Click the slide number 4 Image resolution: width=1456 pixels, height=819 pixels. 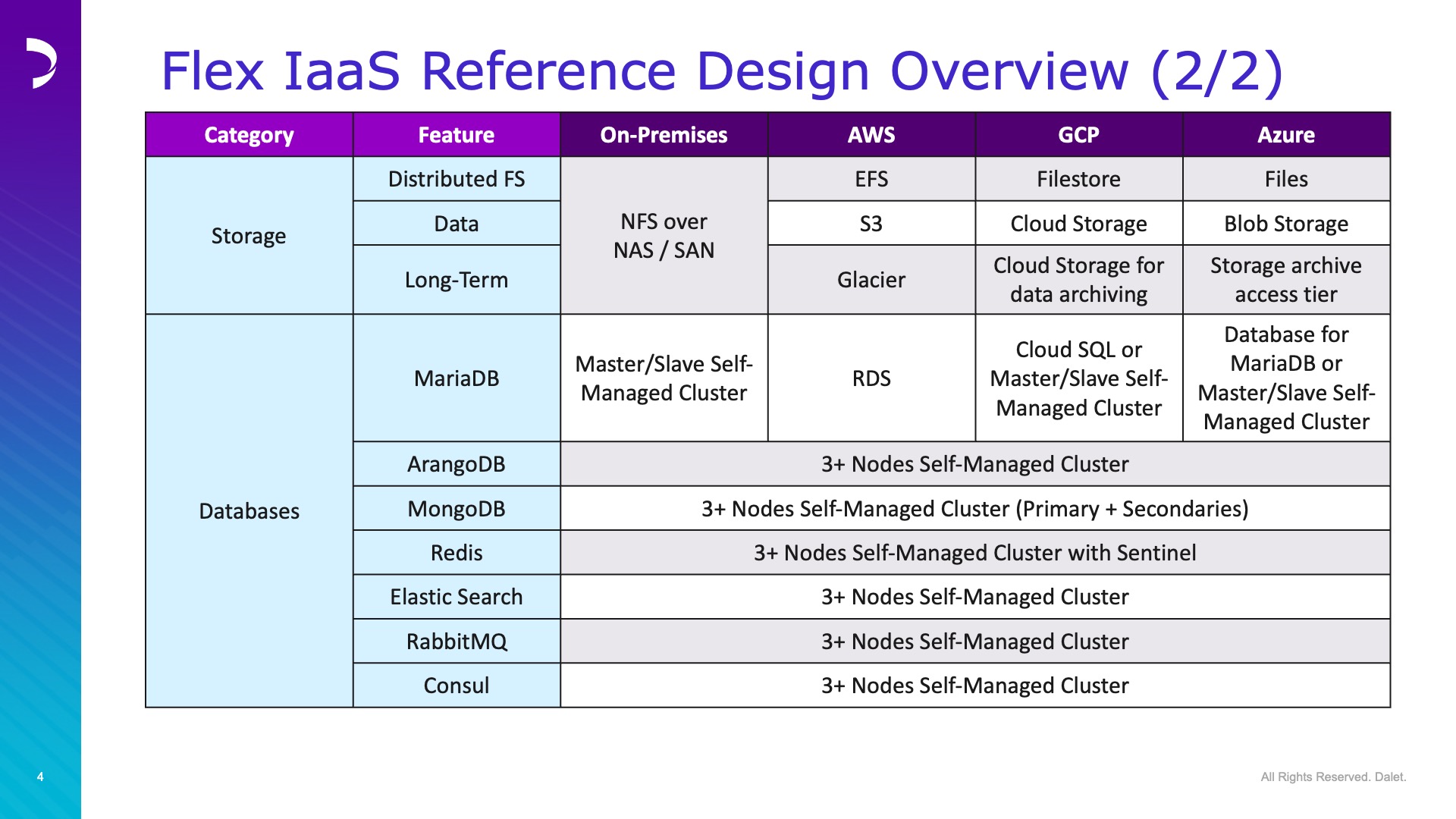tap(40, 777)
